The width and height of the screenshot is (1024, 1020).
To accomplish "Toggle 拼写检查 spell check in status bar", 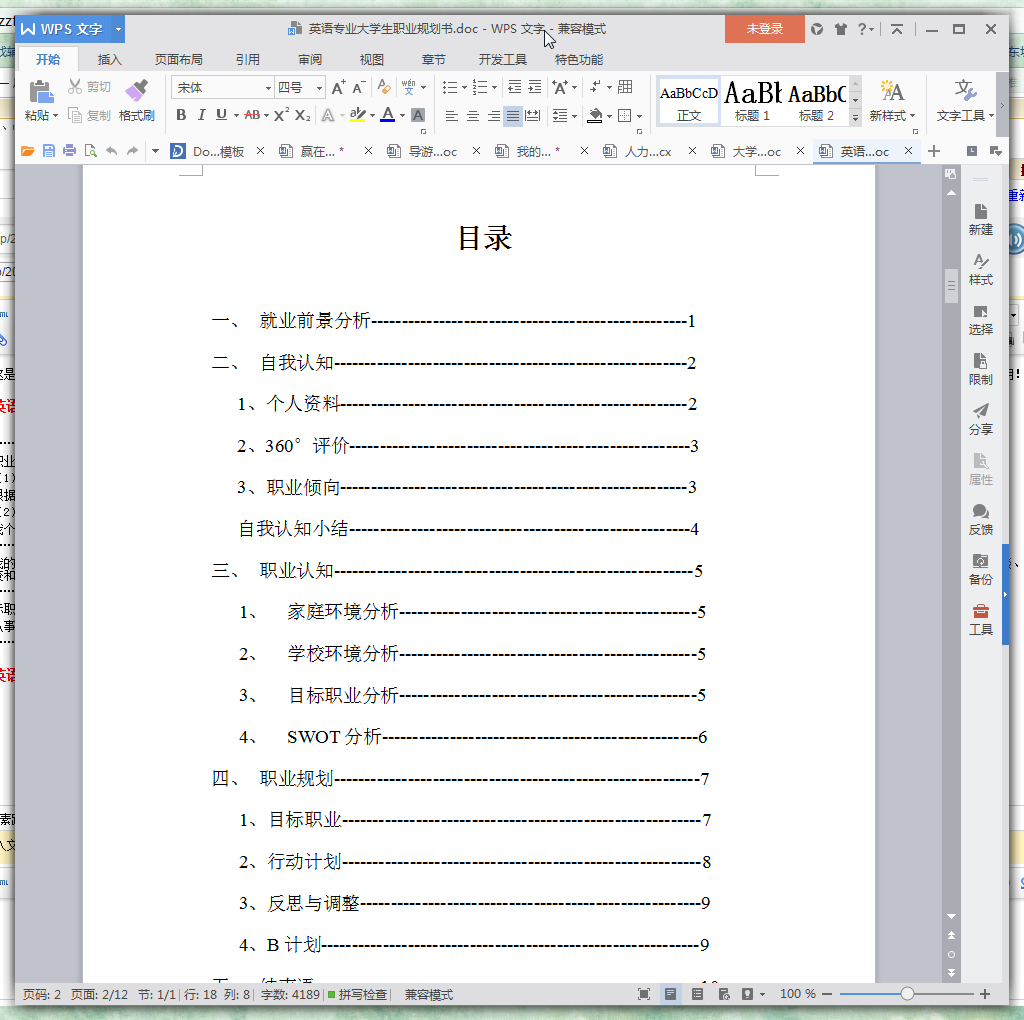I will [x=358, y=995].
